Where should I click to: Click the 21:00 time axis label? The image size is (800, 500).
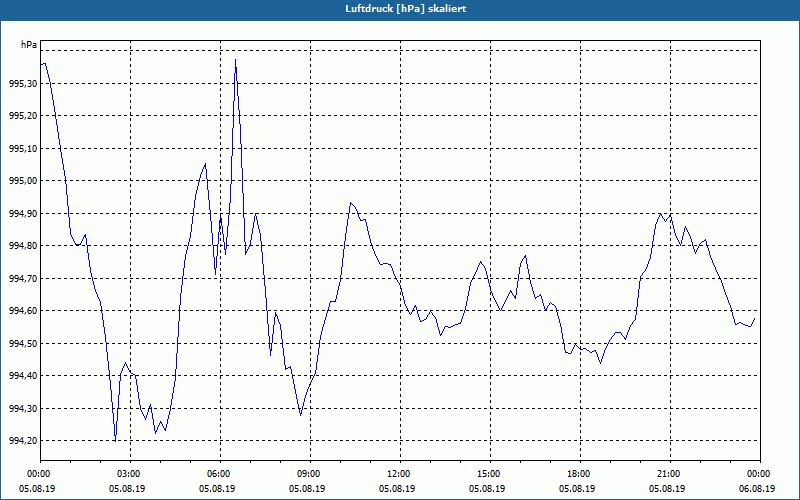[x=667, y=474]
